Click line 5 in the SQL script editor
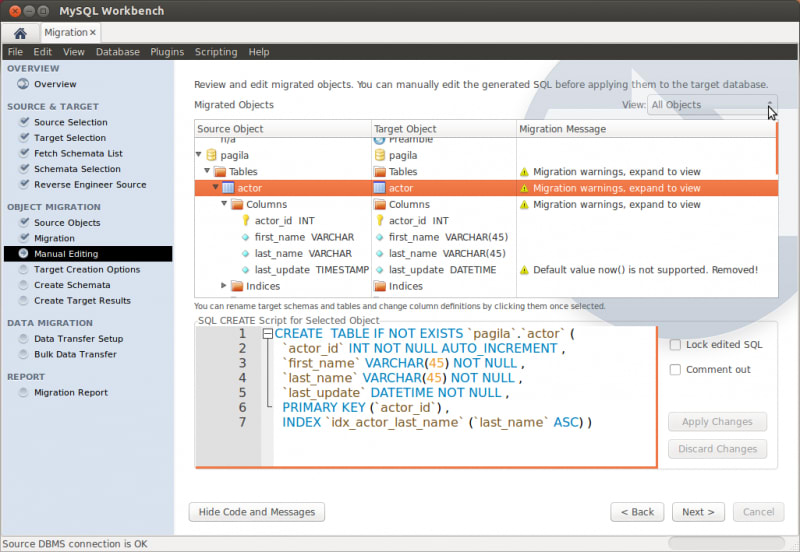Viewport: 800px width, 552px height. pos(395,393)
